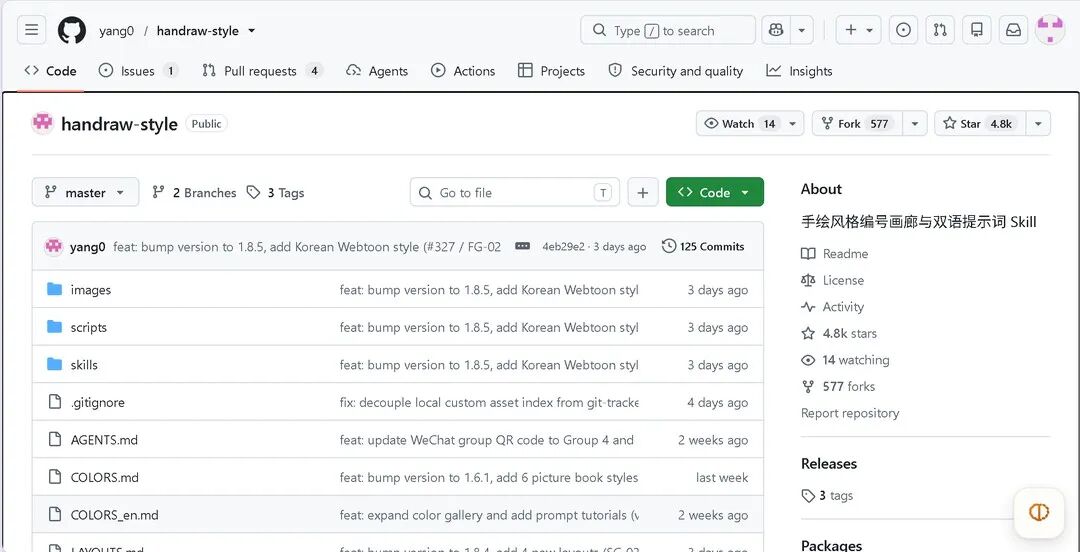Click the GitHub logo home icon
The image size is (1080, 552).
(x=72, y=30)
